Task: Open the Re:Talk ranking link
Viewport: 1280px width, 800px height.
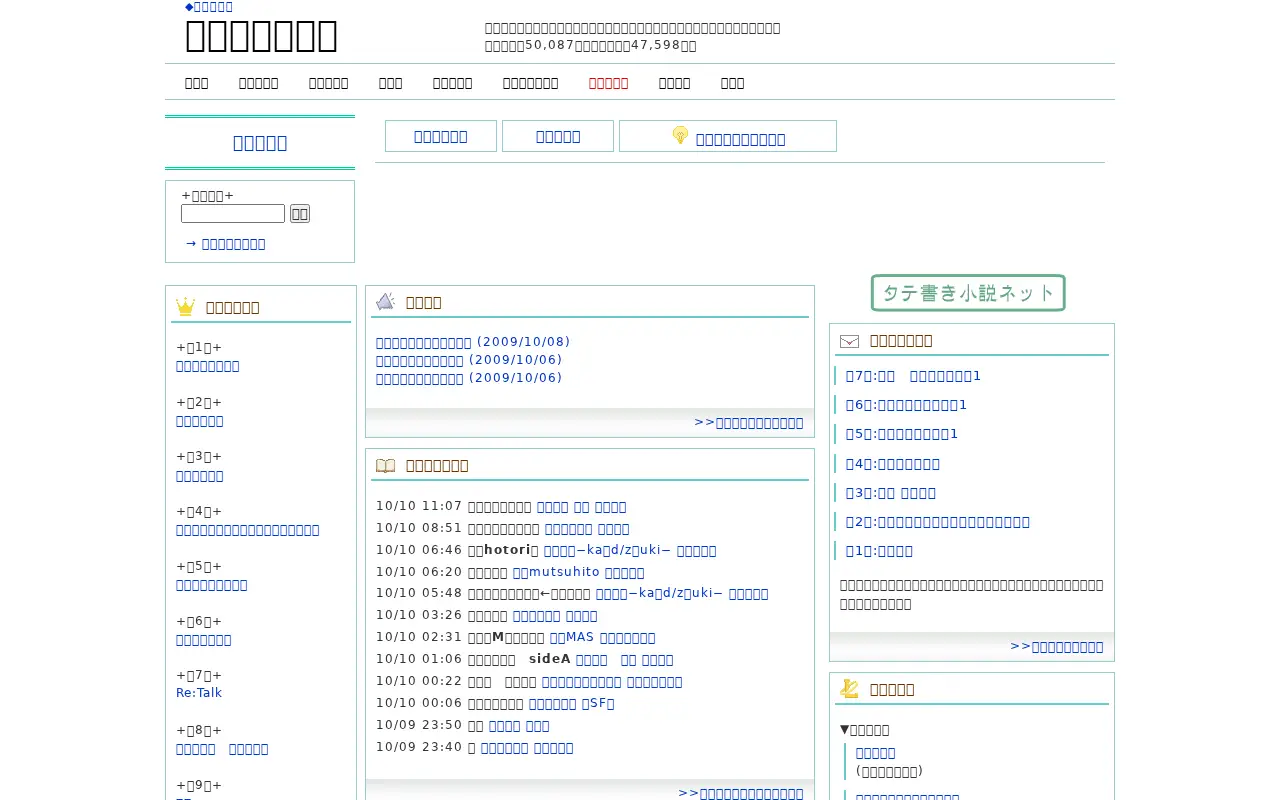Action: [199, 693]
